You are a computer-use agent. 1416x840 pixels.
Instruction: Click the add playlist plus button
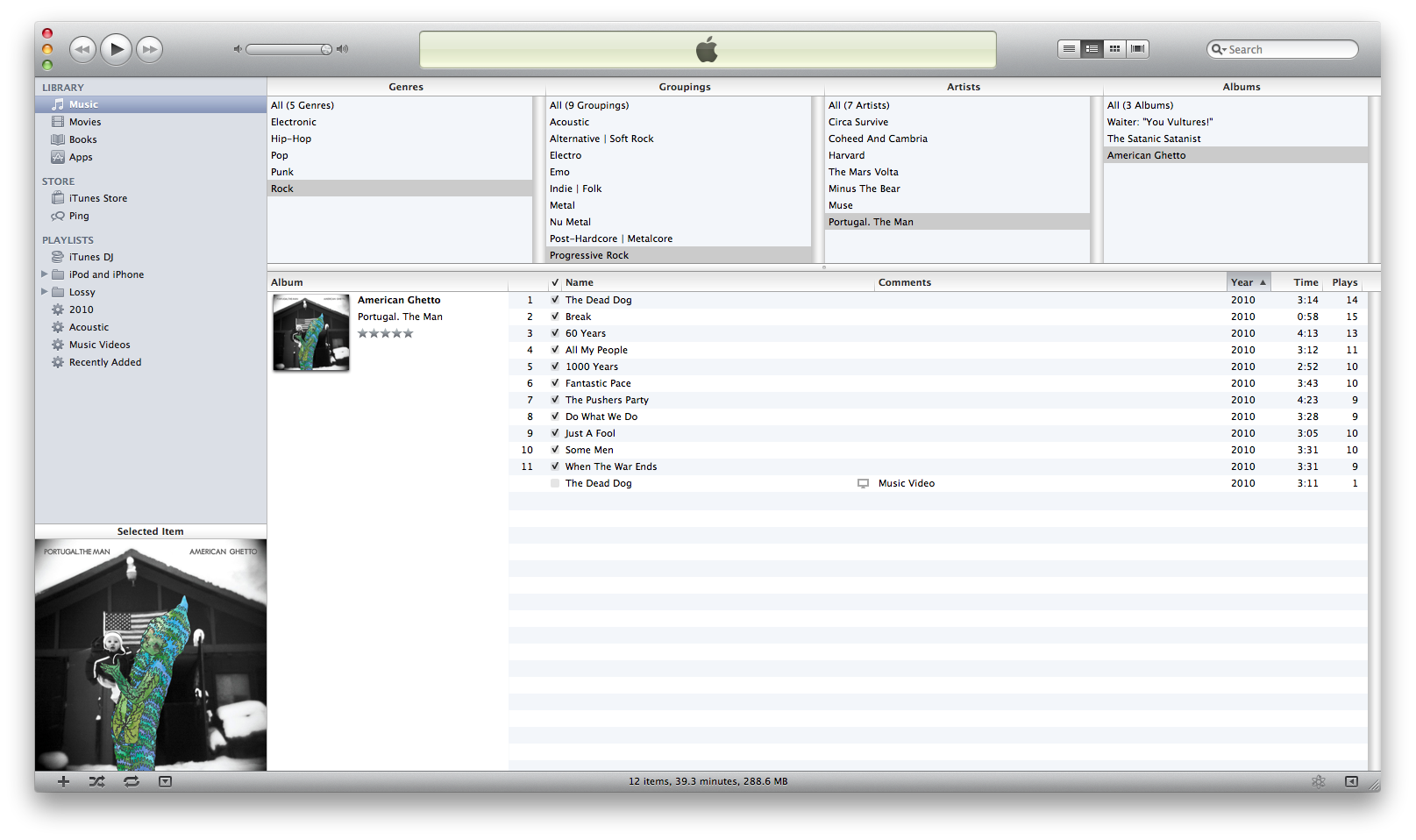(63, 781)
